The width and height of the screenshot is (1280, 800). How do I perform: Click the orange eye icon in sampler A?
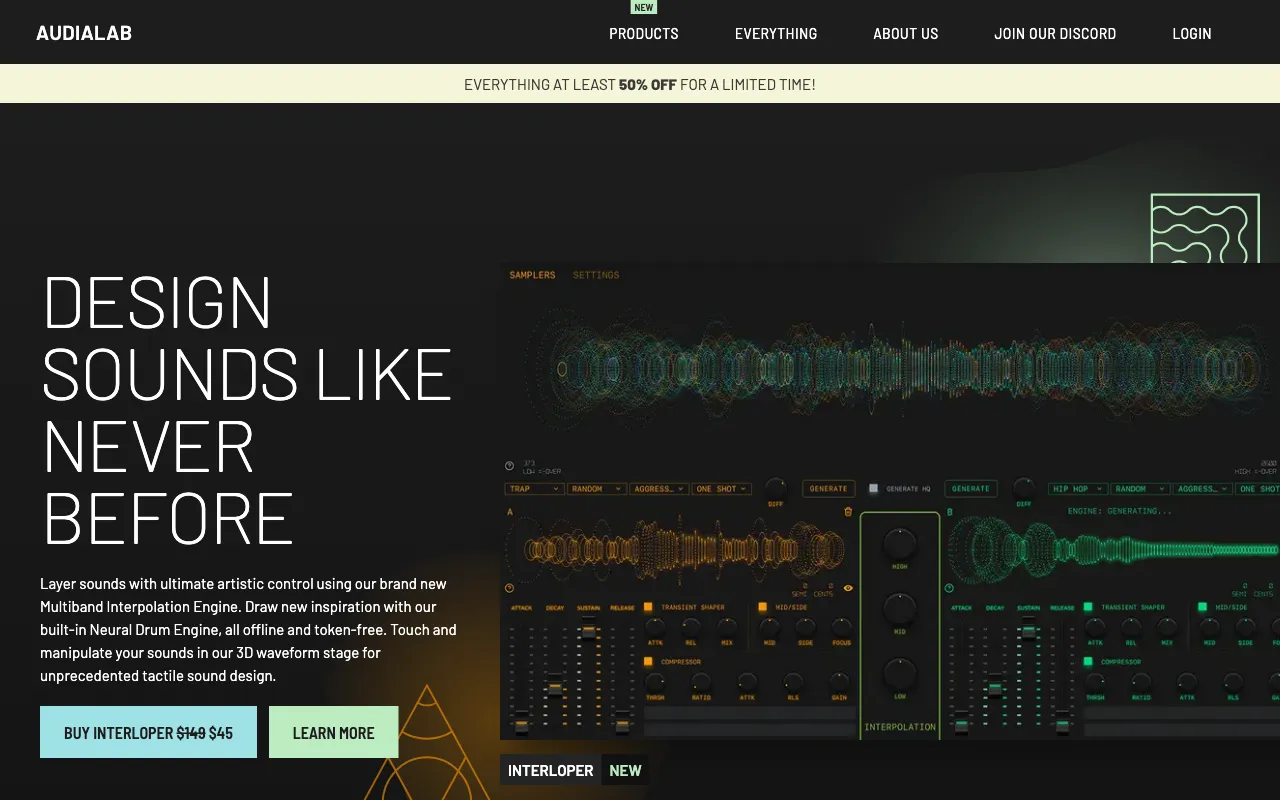(x=849, y=588)
